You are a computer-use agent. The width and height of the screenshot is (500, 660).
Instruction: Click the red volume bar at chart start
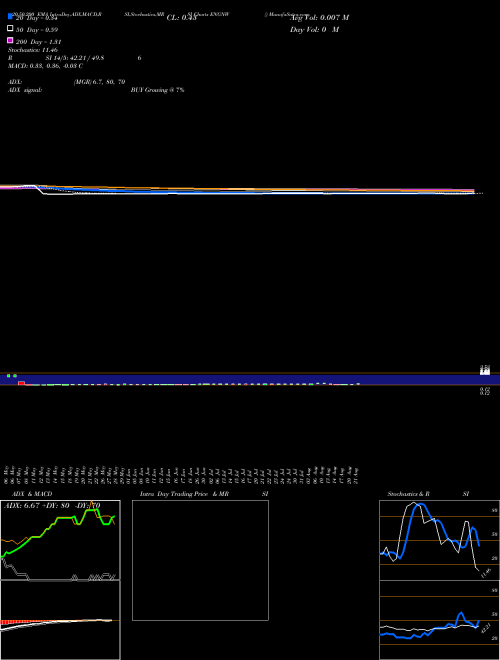click(21, 383)
